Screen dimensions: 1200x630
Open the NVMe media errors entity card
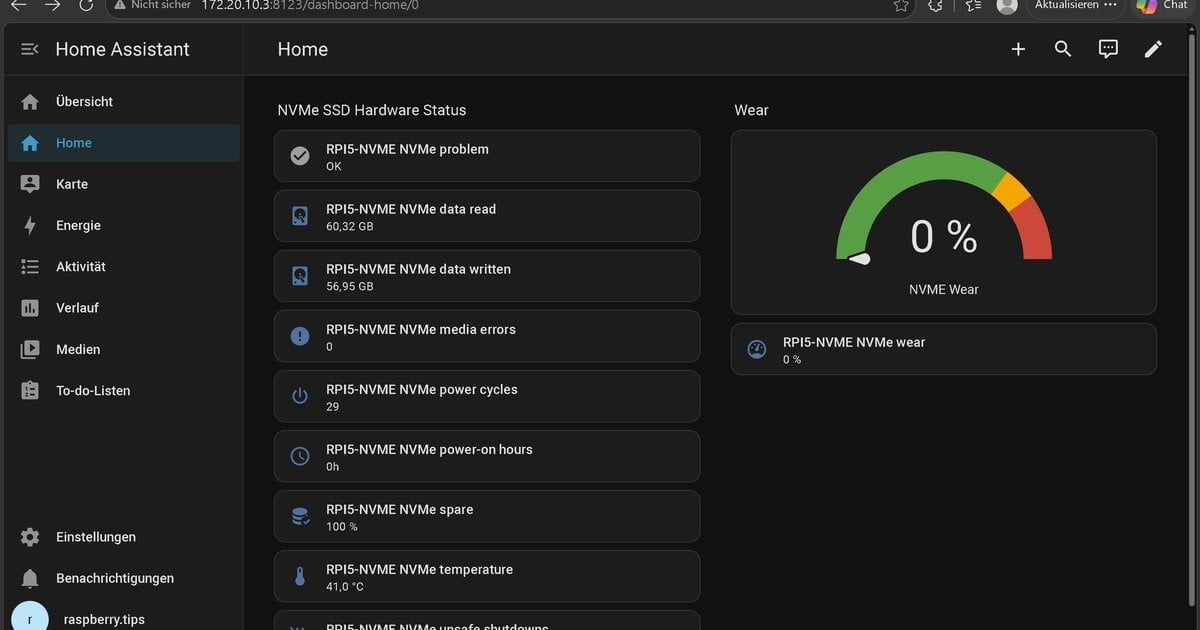click(x=487, y=336)
